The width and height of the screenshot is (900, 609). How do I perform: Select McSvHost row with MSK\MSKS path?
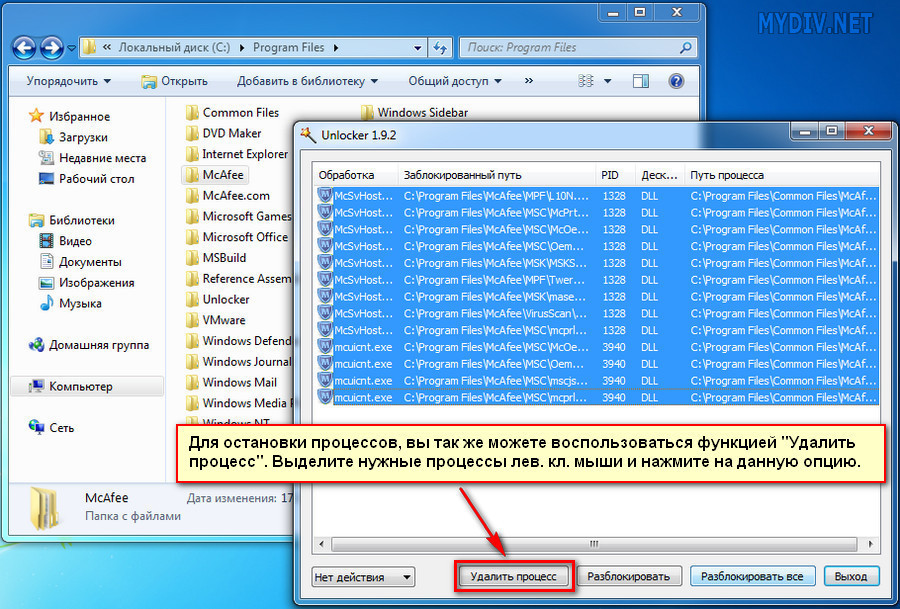pos(597,263)
